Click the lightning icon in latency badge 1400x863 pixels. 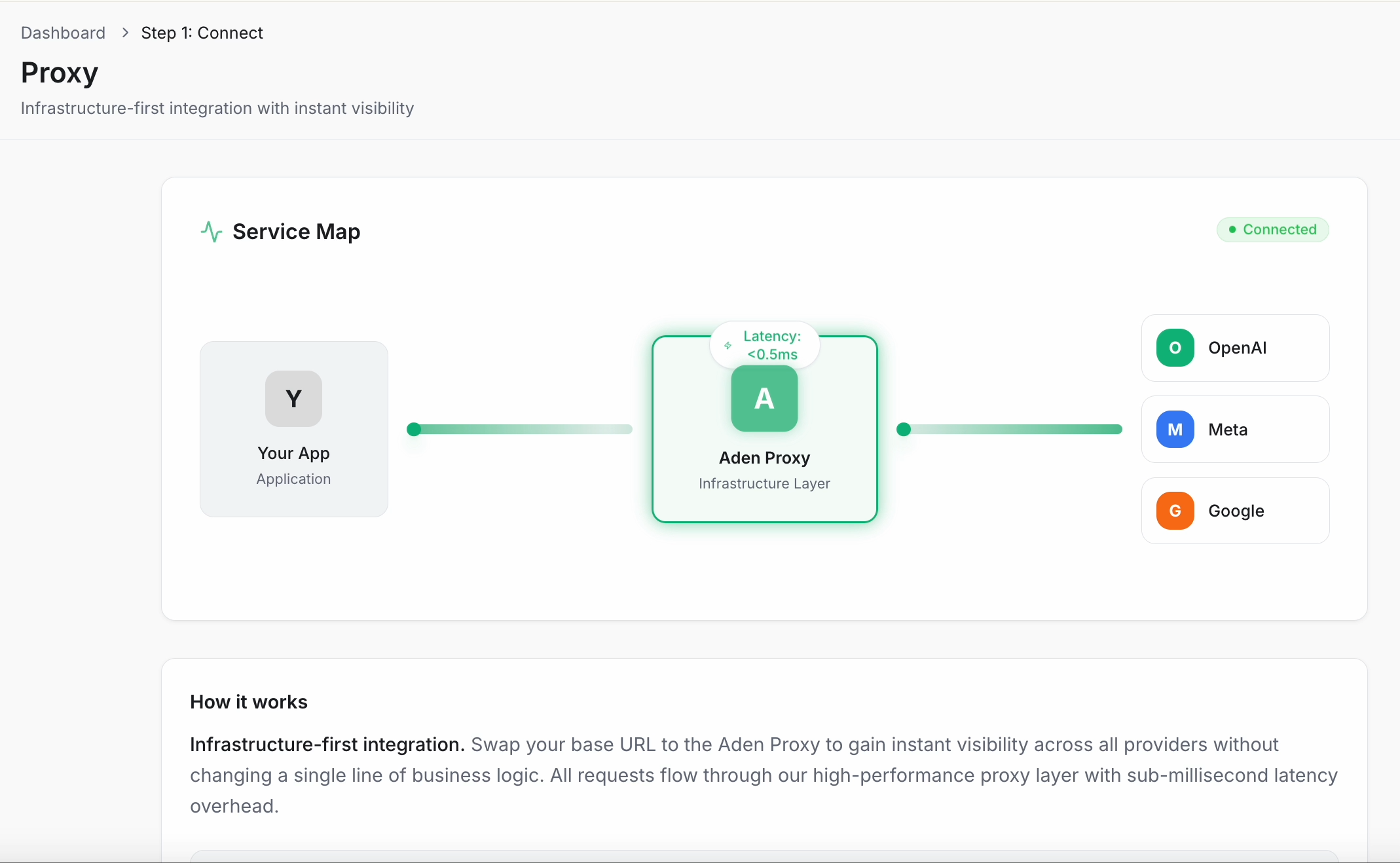pyautogui.click(x=728, y=345)
